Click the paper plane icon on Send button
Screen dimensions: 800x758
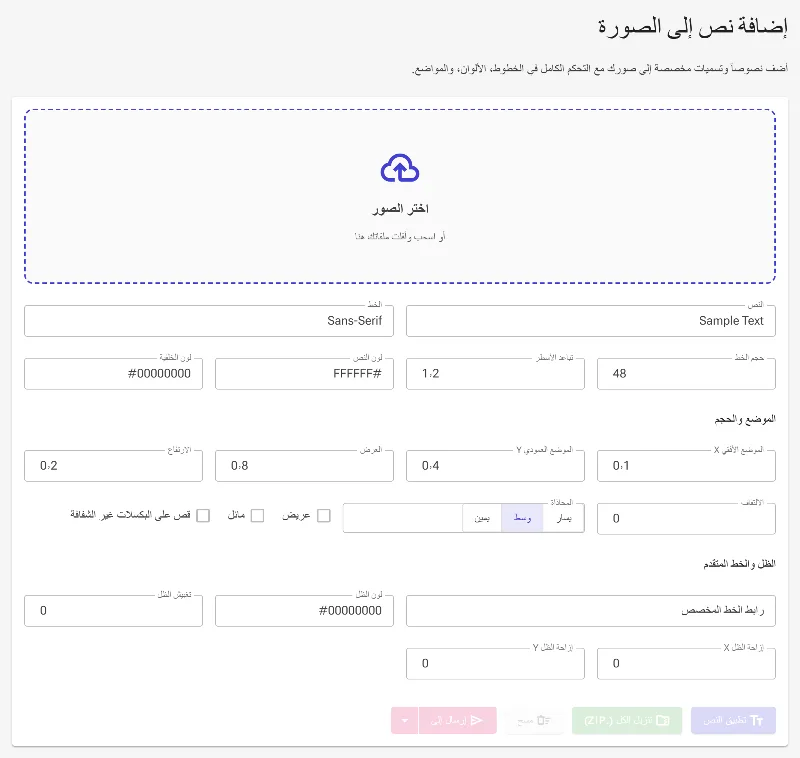(477, 720)
